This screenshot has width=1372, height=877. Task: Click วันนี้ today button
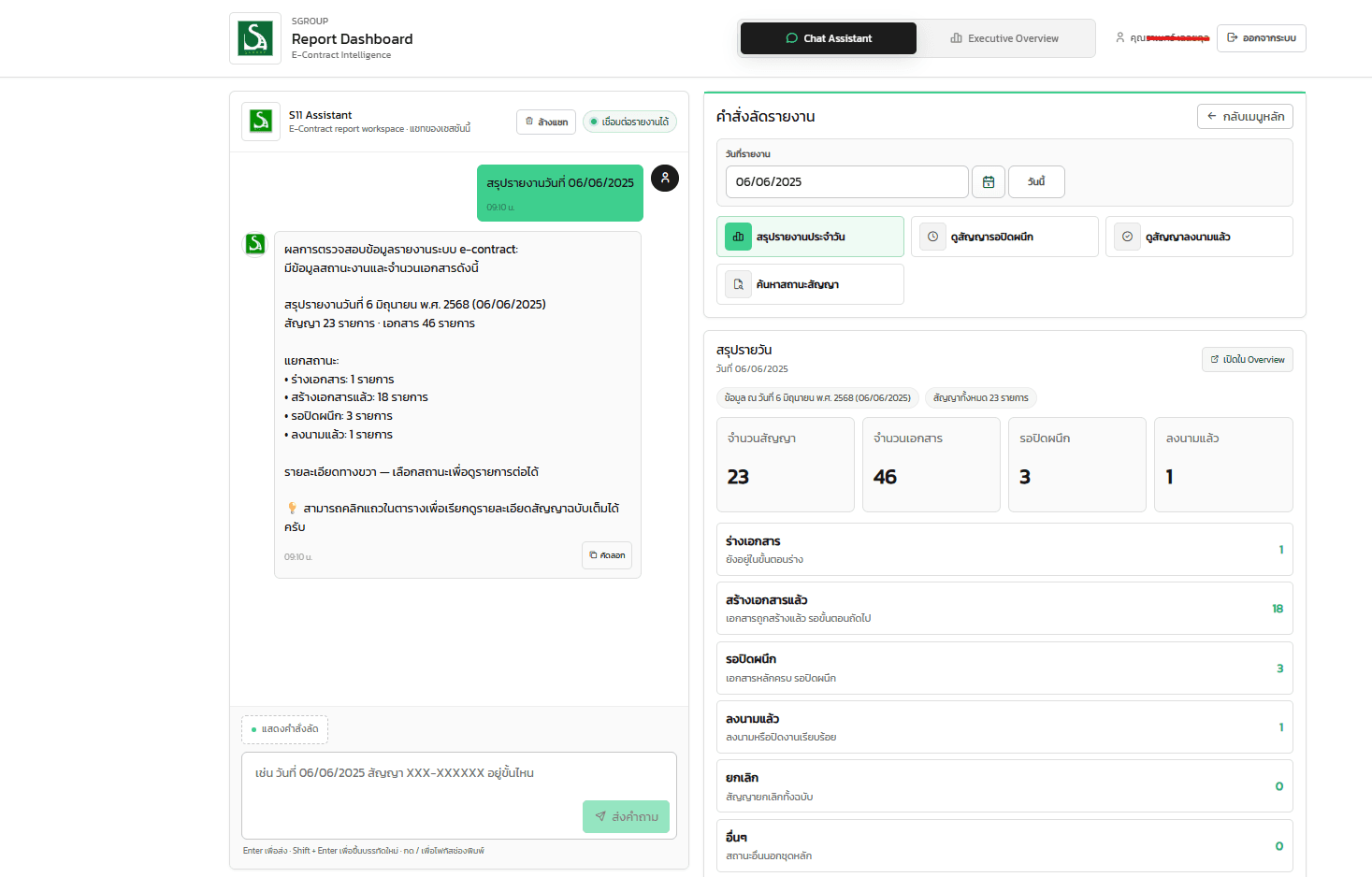(1036, 181)
